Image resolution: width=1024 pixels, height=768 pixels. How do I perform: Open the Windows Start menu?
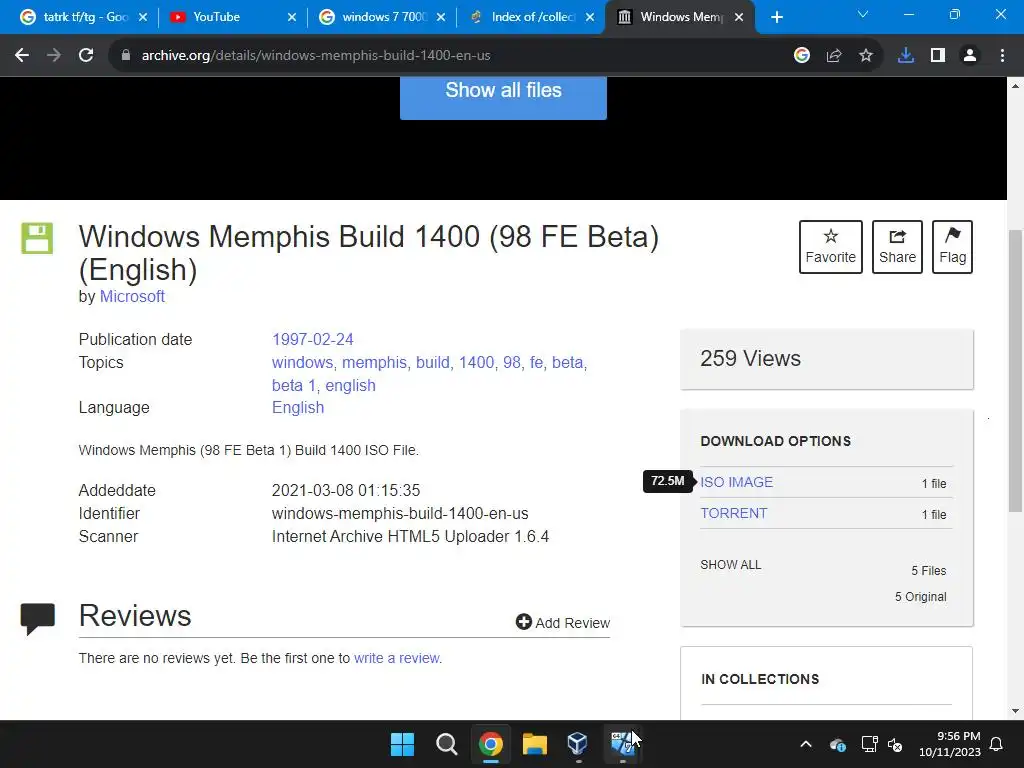click(402, 744)
